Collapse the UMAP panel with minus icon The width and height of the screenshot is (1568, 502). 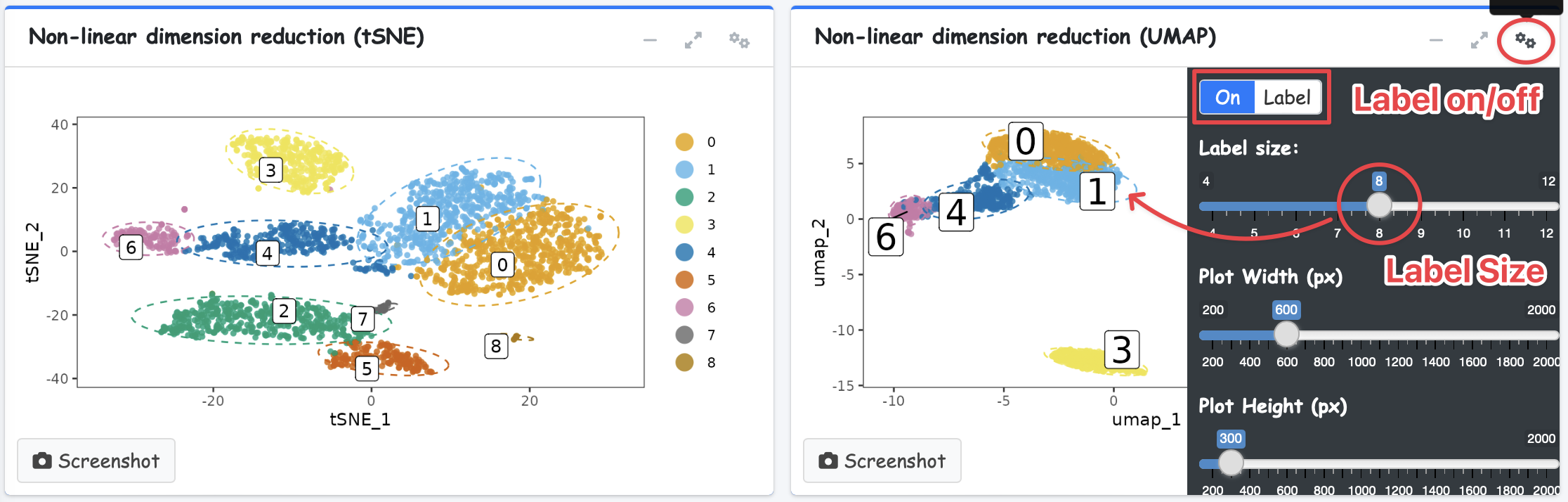click(1436, 40)
